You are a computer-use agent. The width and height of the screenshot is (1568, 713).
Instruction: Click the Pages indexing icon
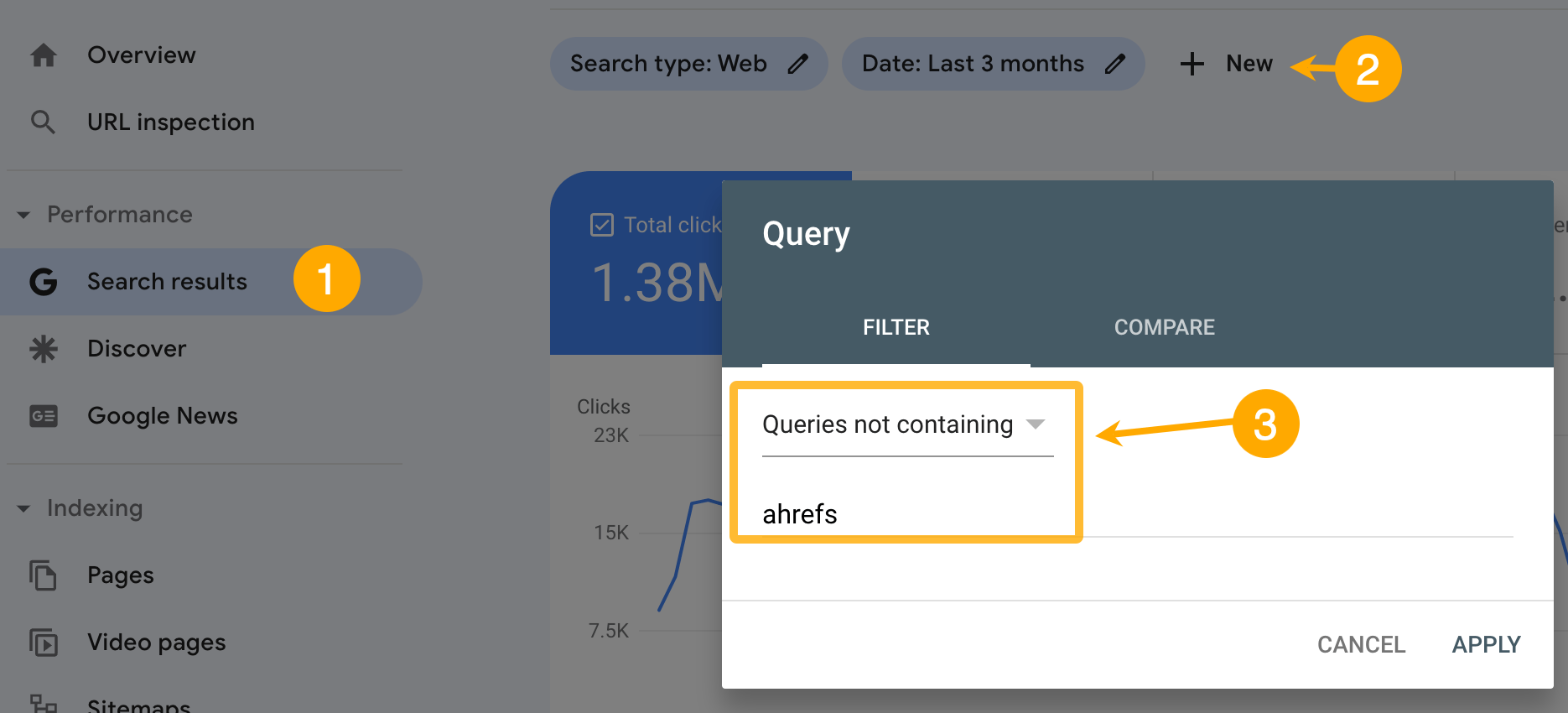(x=44, y=575)
